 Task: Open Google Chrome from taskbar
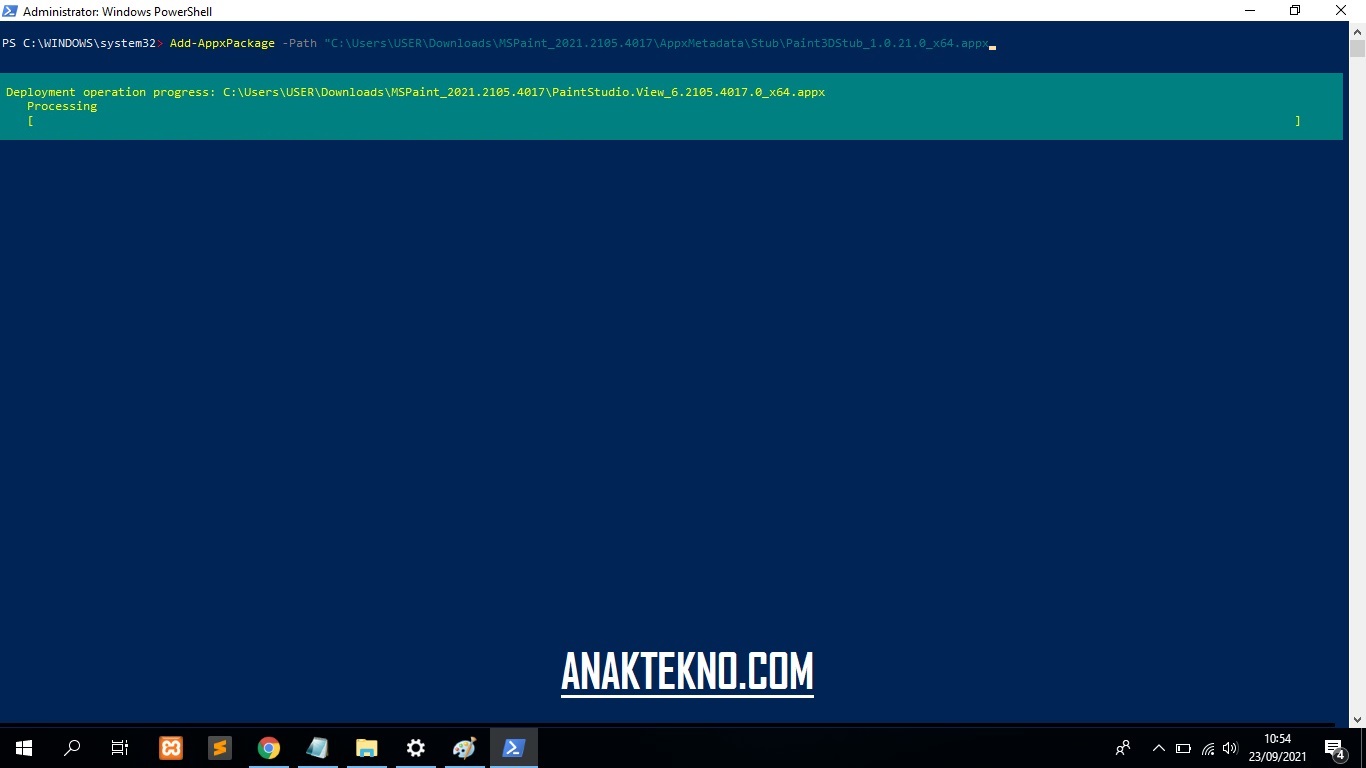(x=268, y=748)
